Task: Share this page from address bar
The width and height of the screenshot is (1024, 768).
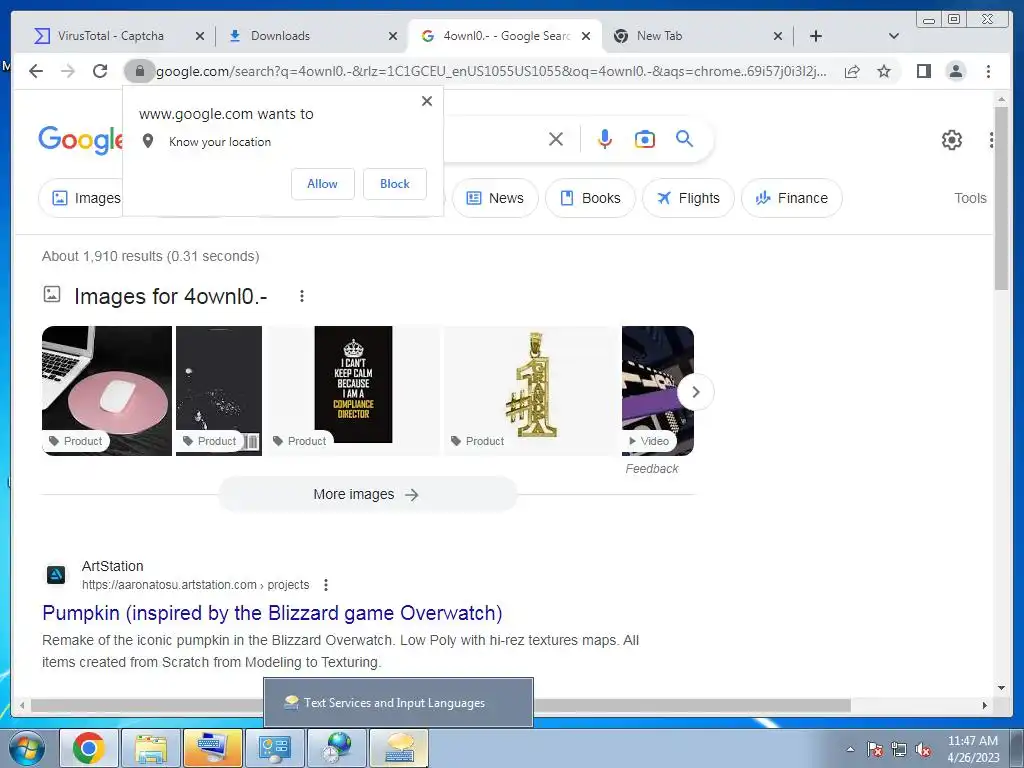Action: pos(852,71)
